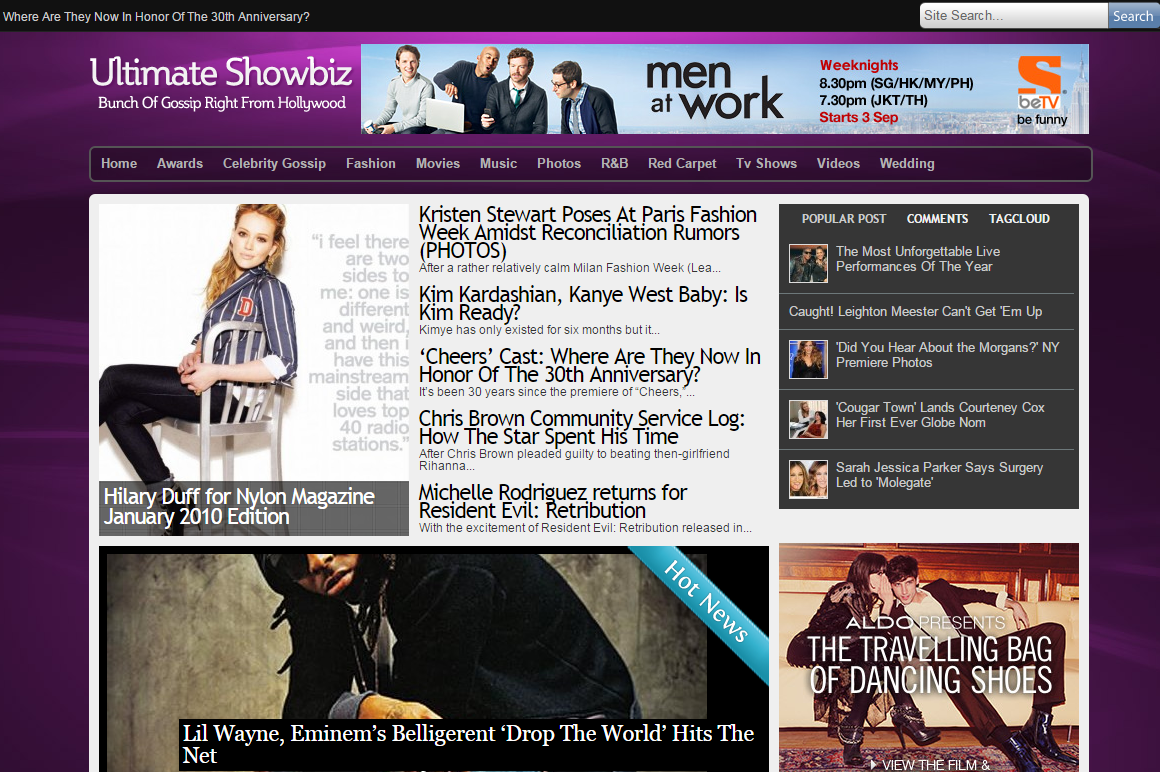The height and width of the screenshot is (772, 1160).
Task: Open the Celebrity Gossip menu item
Action: [274, 164]
